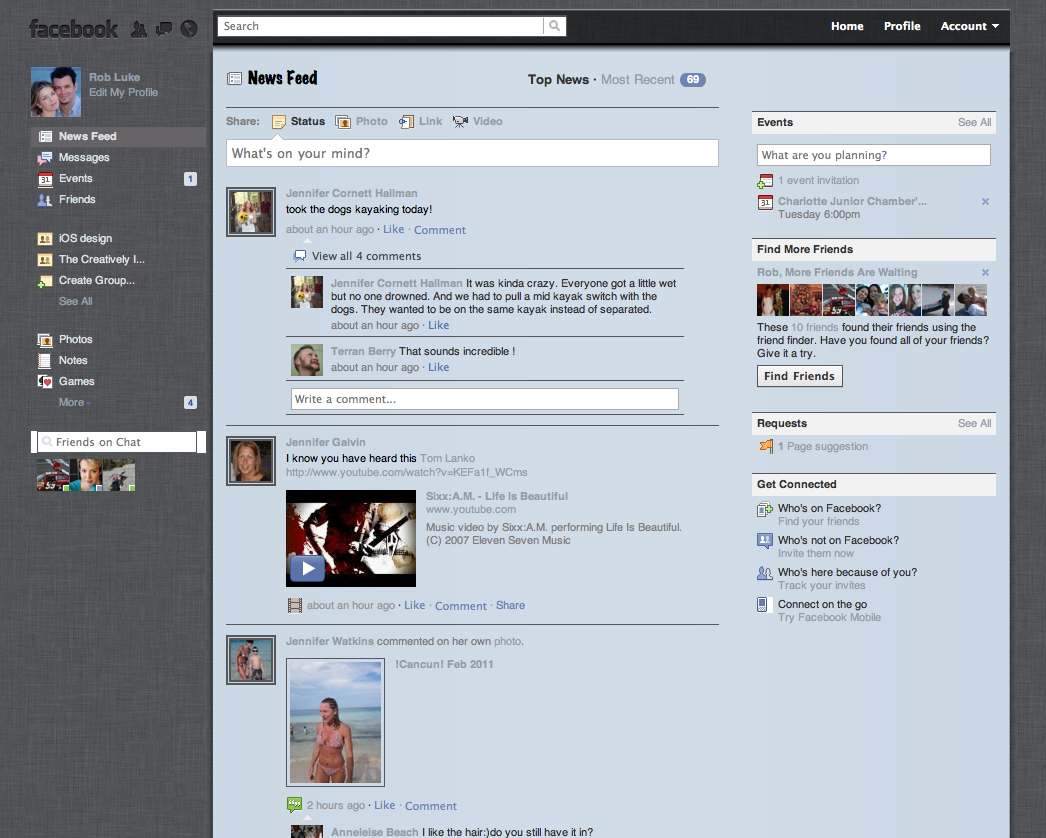Click the What's on your mind field

472,153
